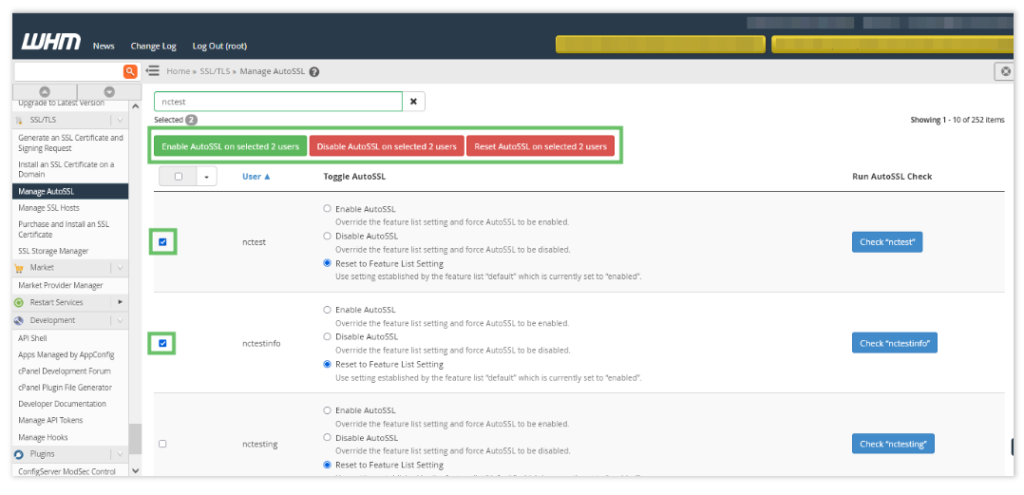Open the select-all checkbox dropdown arrow

[x=205, y=176]
